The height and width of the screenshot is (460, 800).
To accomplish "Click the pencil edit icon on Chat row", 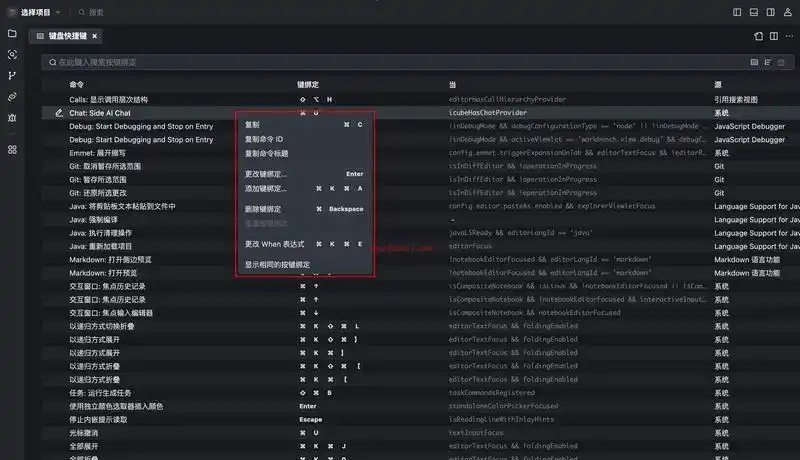I will [x=59, y=113].
